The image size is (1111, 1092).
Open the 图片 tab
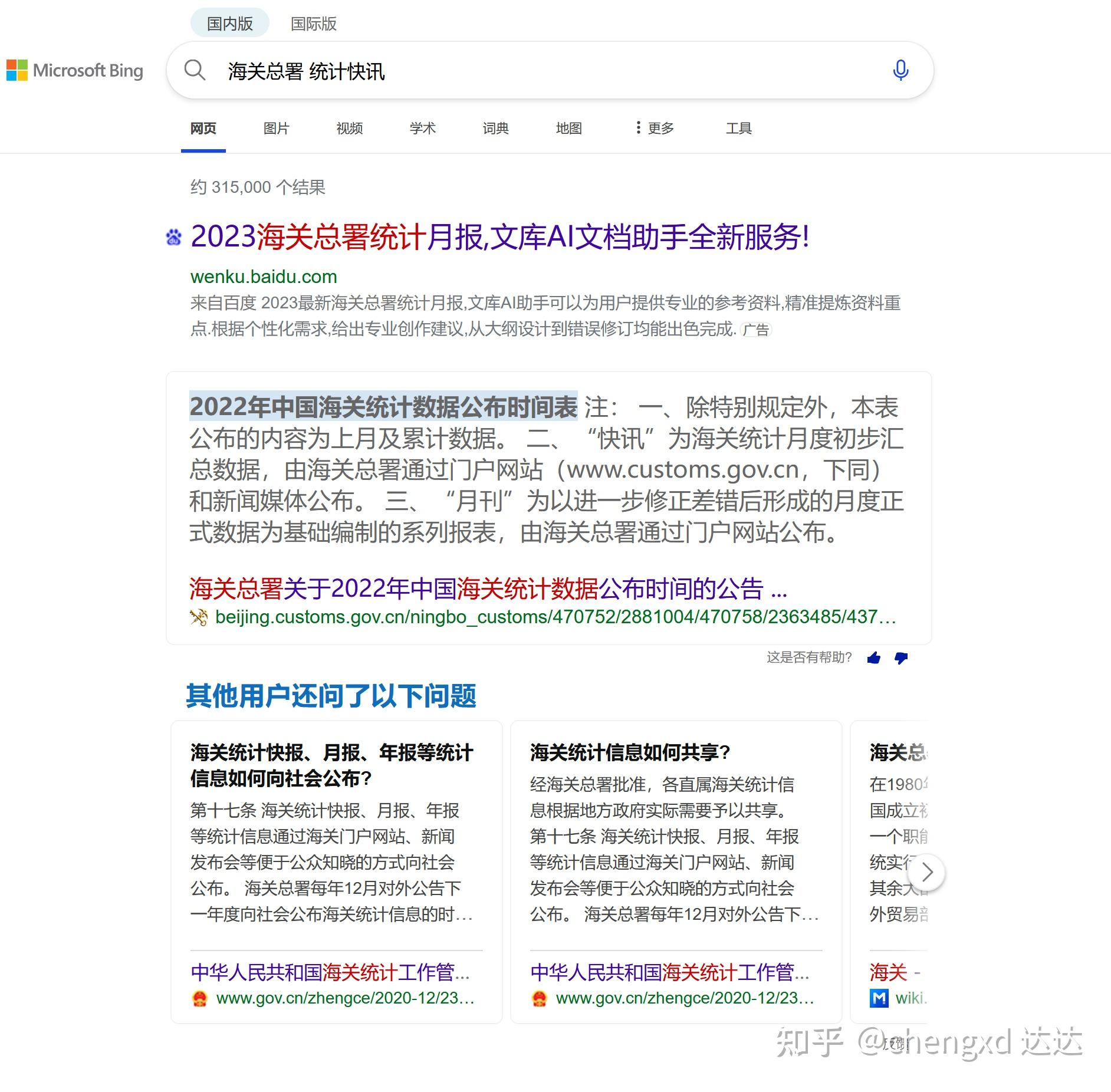coord(277,129)
